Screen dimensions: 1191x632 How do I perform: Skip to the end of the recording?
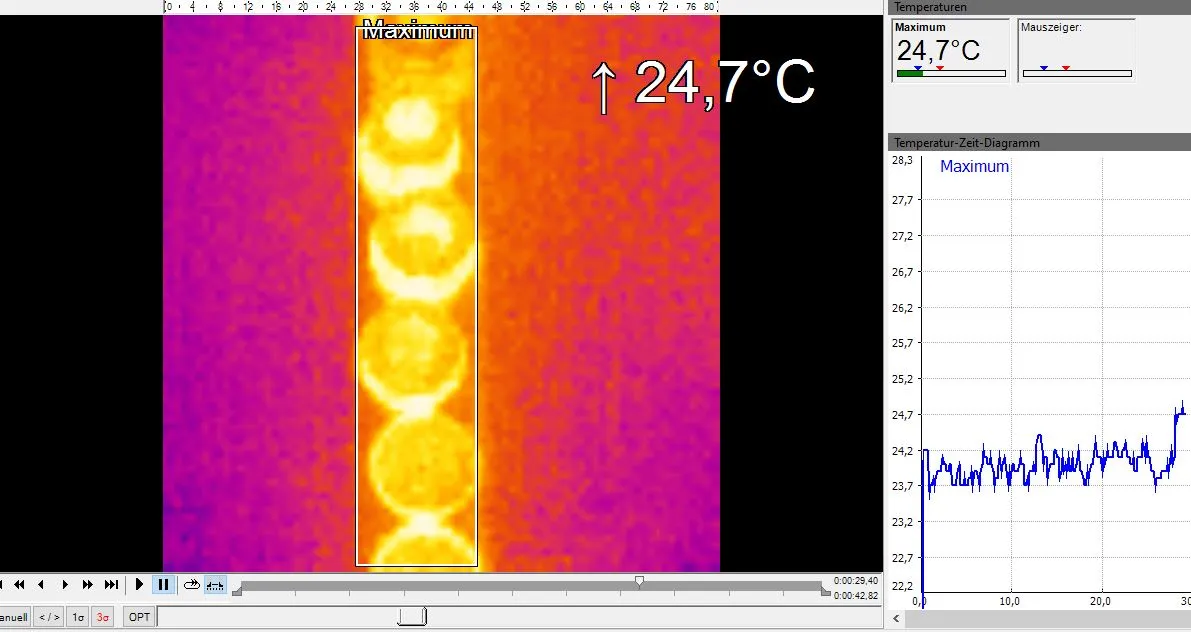point(111,585)
